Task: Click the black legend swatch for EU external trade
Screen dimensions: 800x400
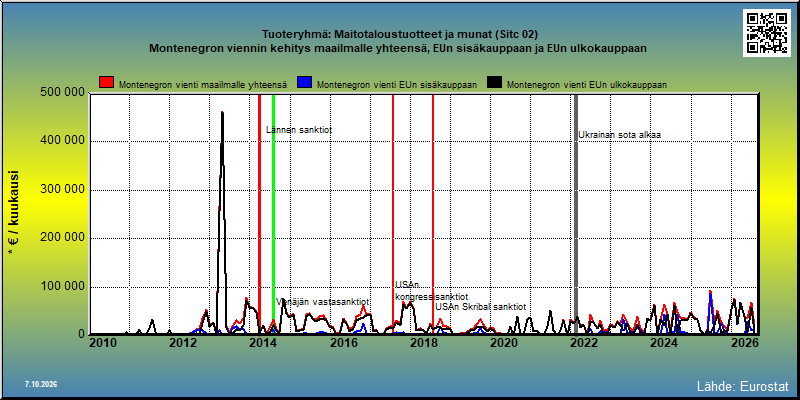Action: coord(494,83)
